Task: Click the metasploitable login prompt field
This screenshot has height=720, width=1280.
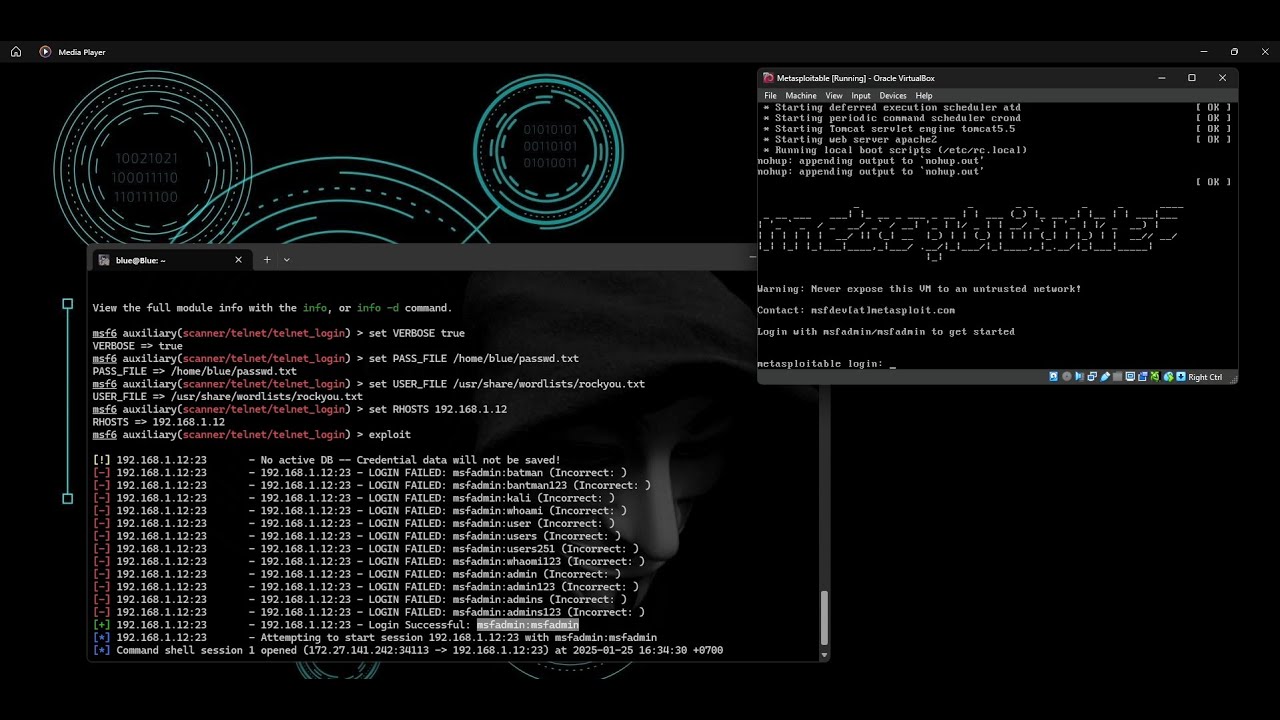Action: coord(826,364)
